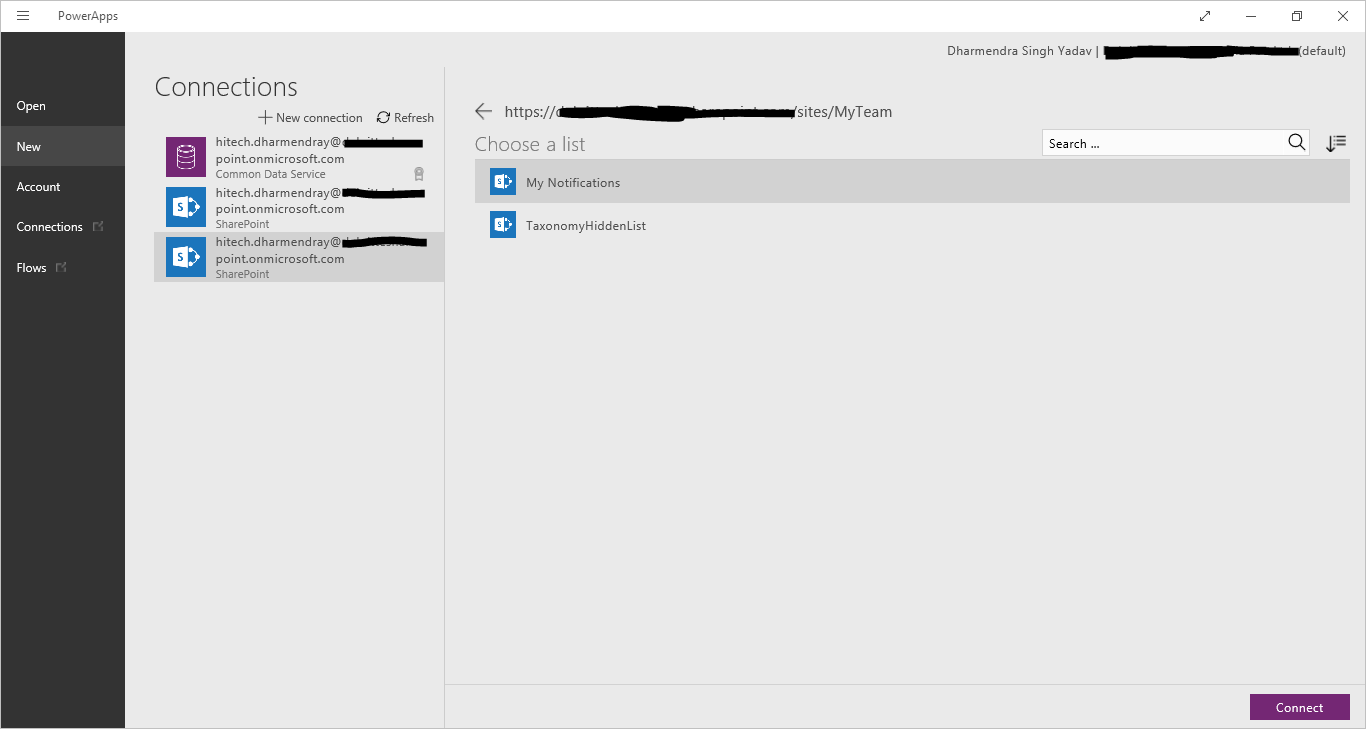The height and width of the screenshot is (729, 1366).
Task: Click the New connection button
Action: pos(310,117)
